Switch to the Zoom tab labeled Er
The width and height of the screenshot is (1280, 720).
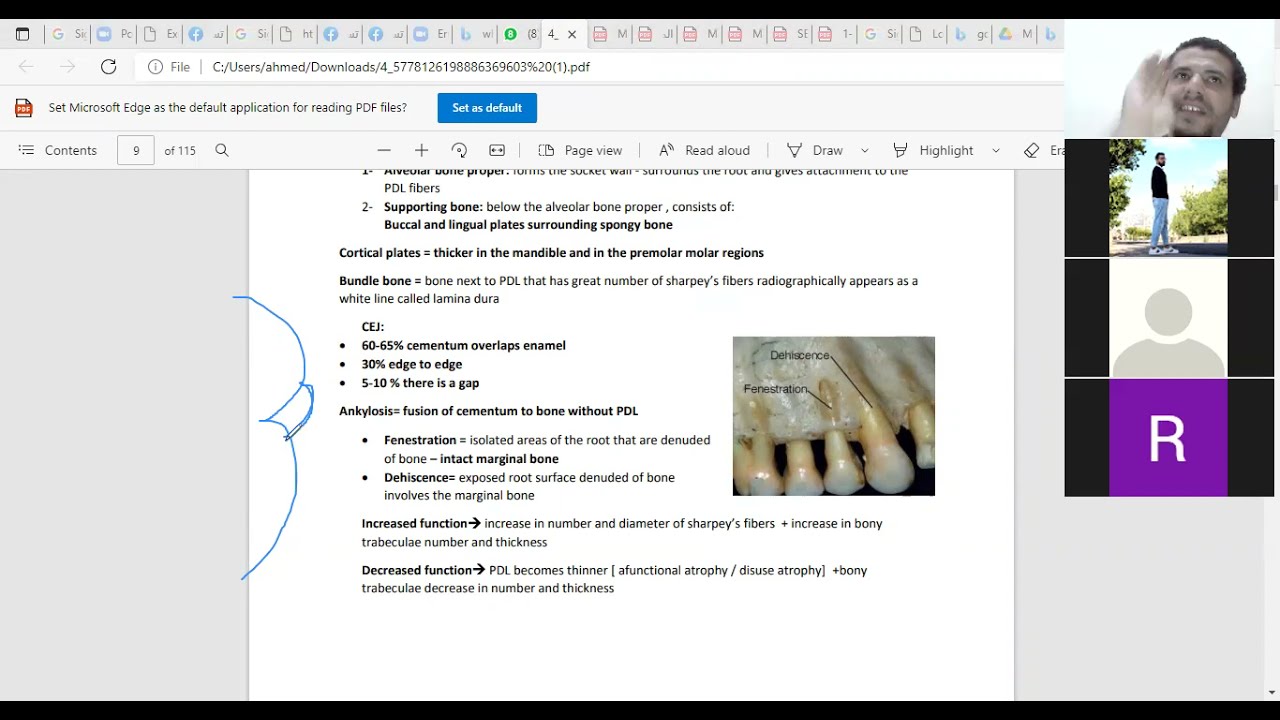pos(432,34)
